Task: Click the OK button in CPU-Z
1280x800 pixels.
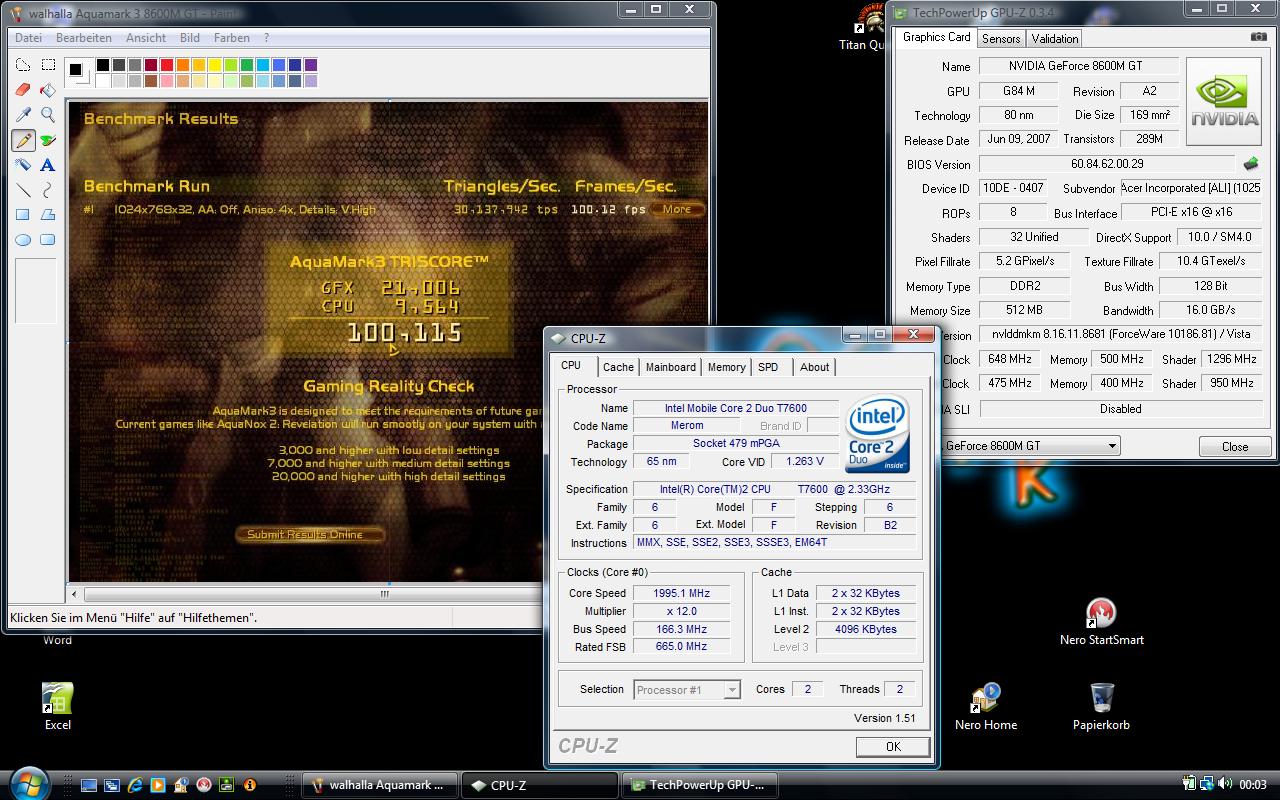Action: coord(893,746)
